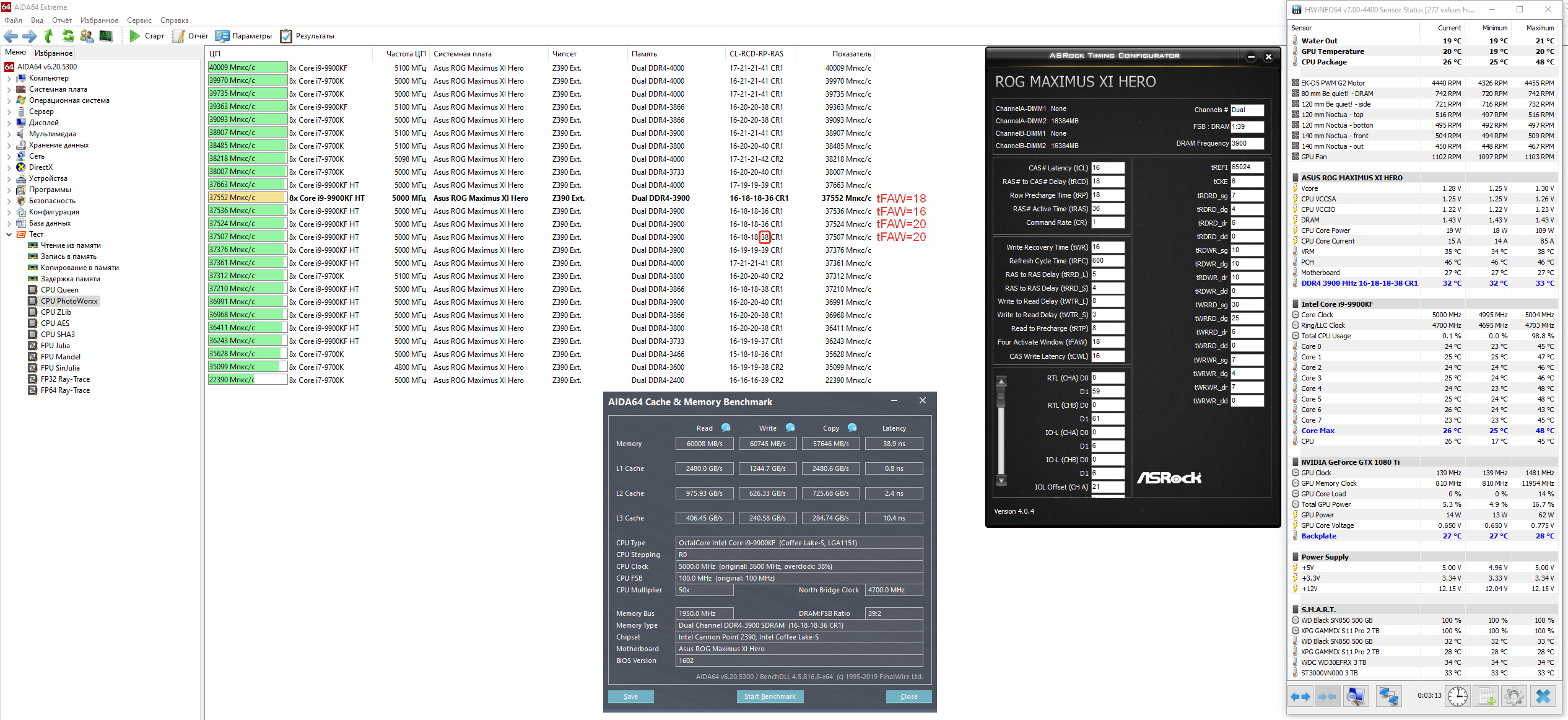
Task: Click the Read benchmark info bubble icon
Action: pyautogui.click(x=726, y=428)
